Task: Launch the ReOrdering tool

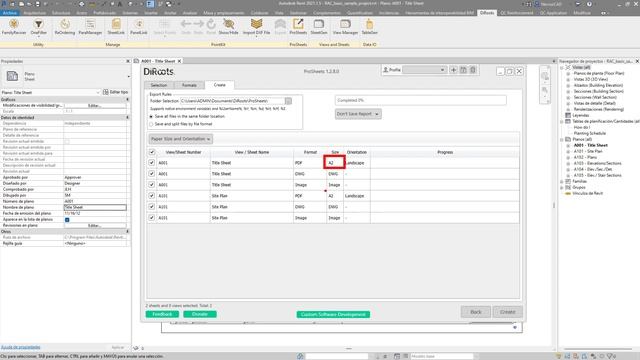Action: point(64,27)
